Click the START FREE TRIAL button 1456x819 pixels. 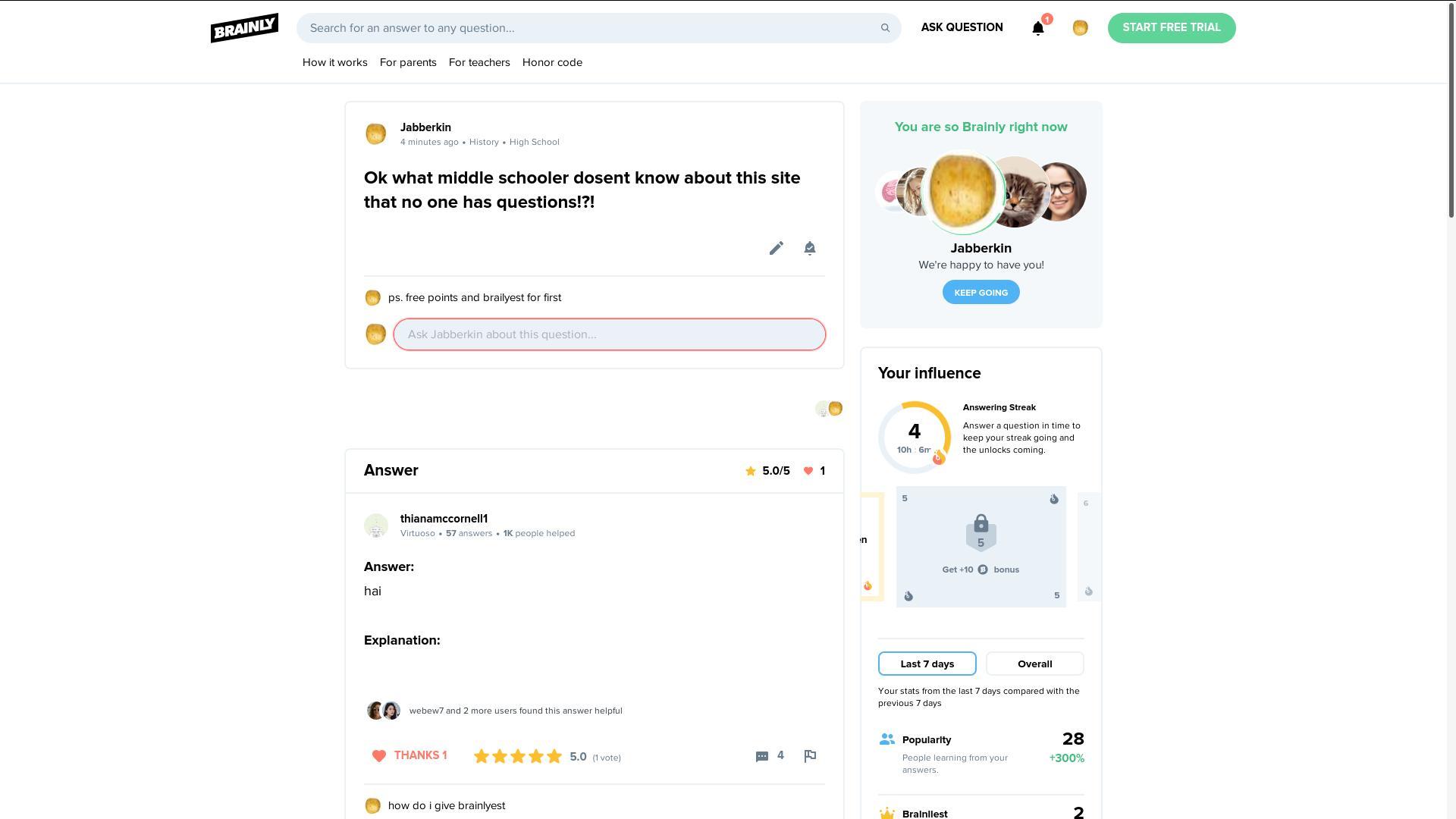1172,28
